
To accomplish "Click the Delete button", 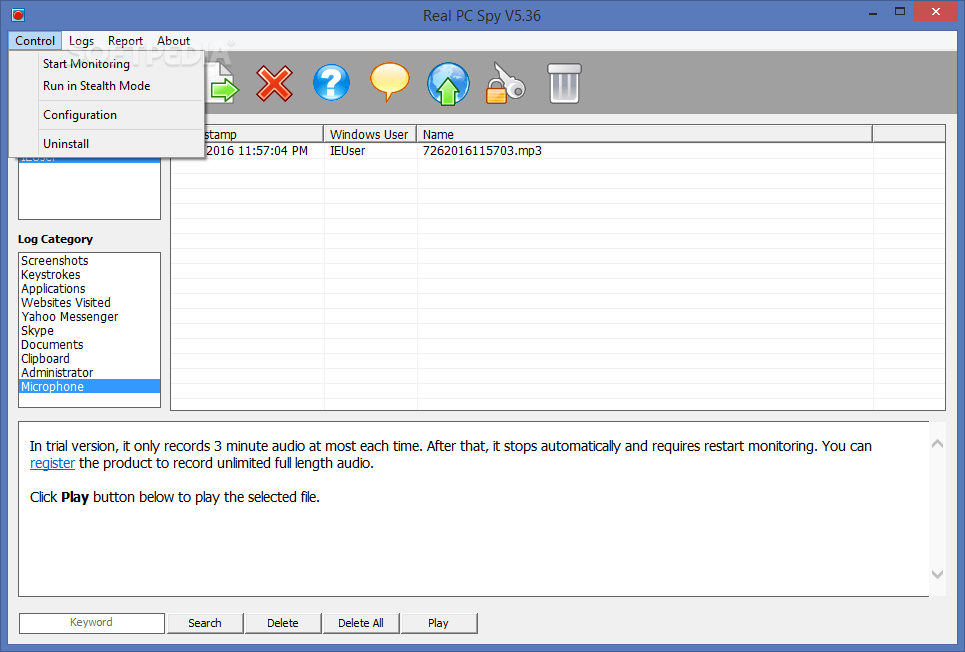I will (282, 623).
